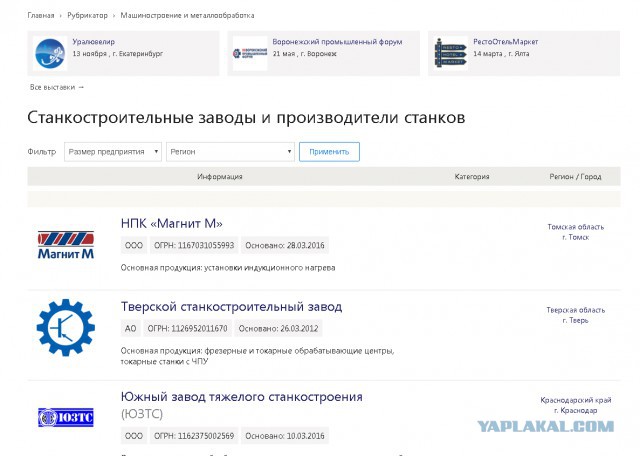
Task: Click the Магнит М company logo
Action: click(x=66, y=245)
